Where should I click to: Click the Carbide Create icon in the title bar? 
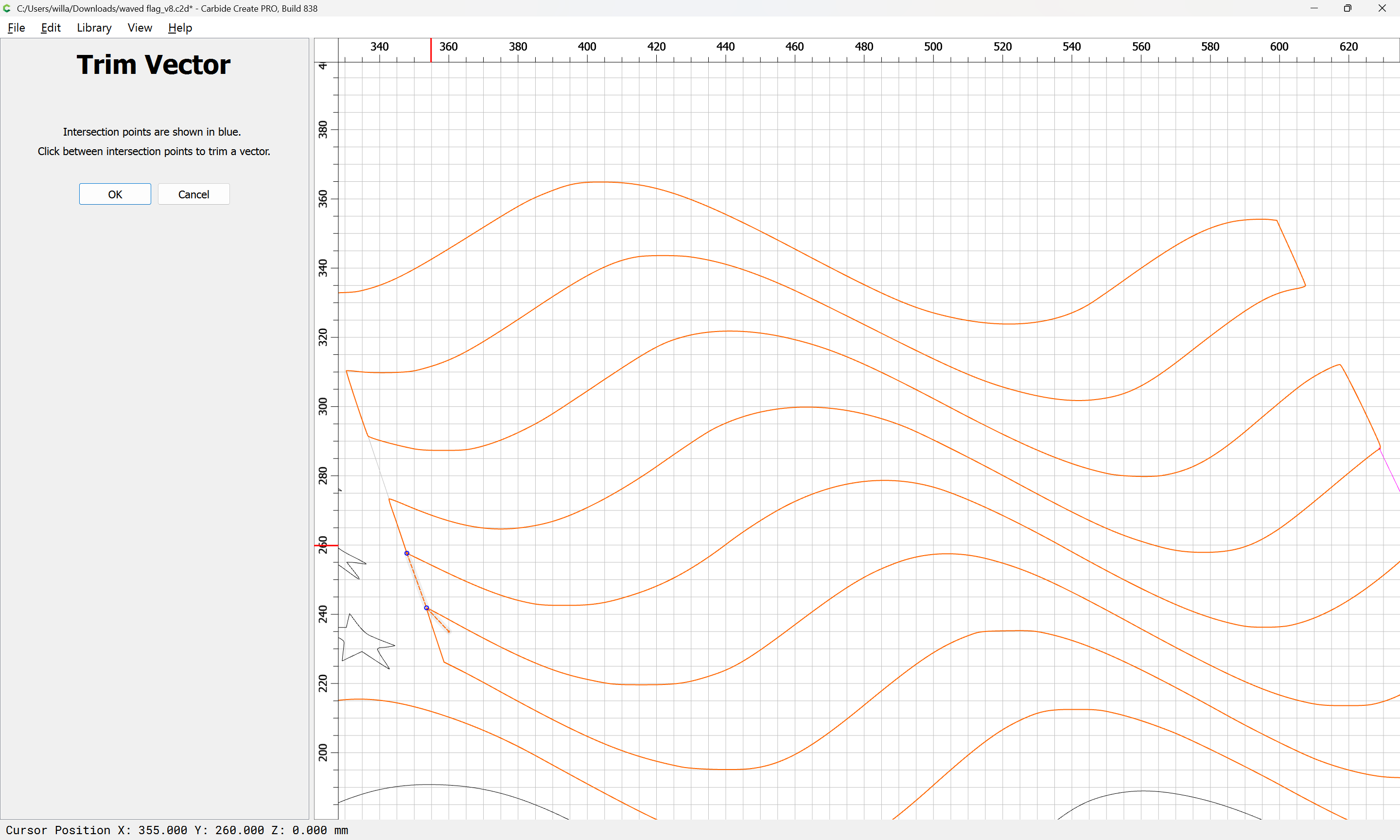(x=7, y=8)
